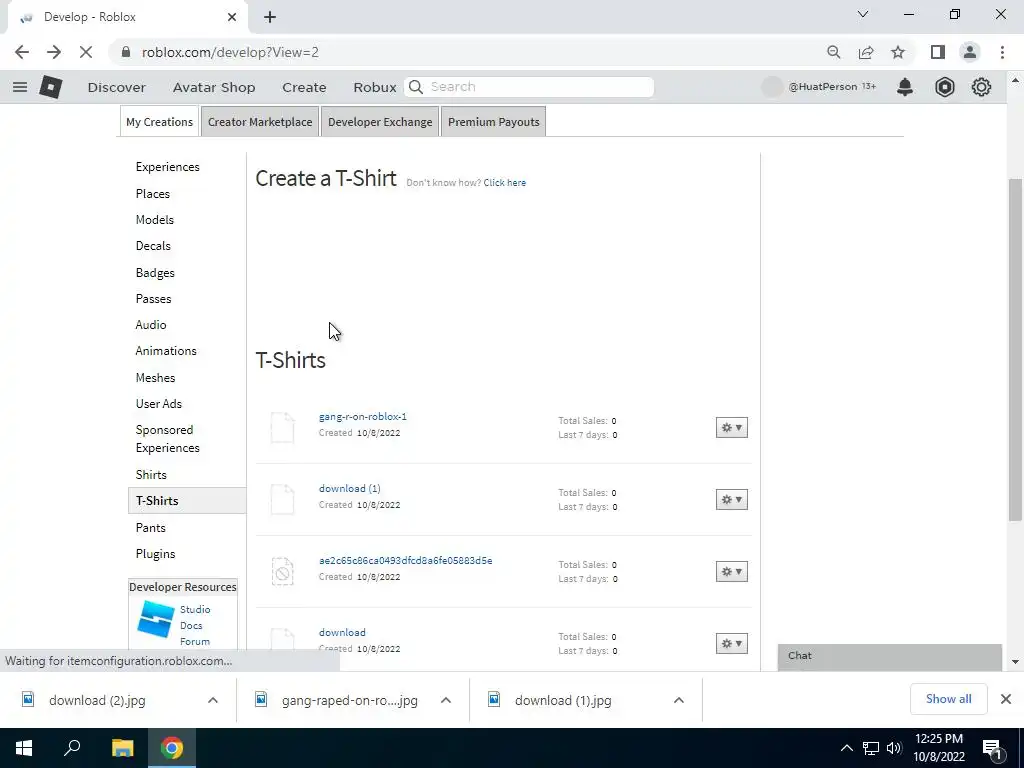Screen dimensions: 1024x768
Task: Click the address bar URL
Action: point(230,52)
